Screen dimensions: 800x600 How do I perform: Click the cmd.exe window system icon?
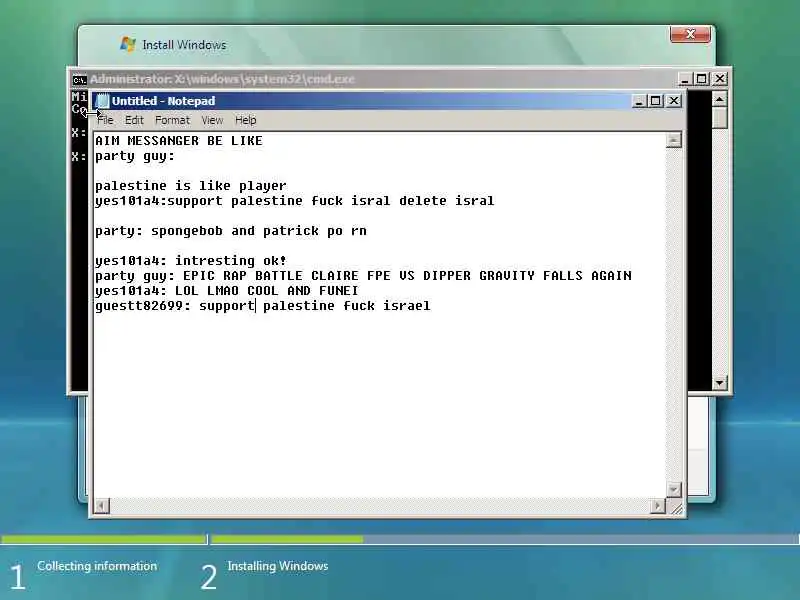pos(80,80)
